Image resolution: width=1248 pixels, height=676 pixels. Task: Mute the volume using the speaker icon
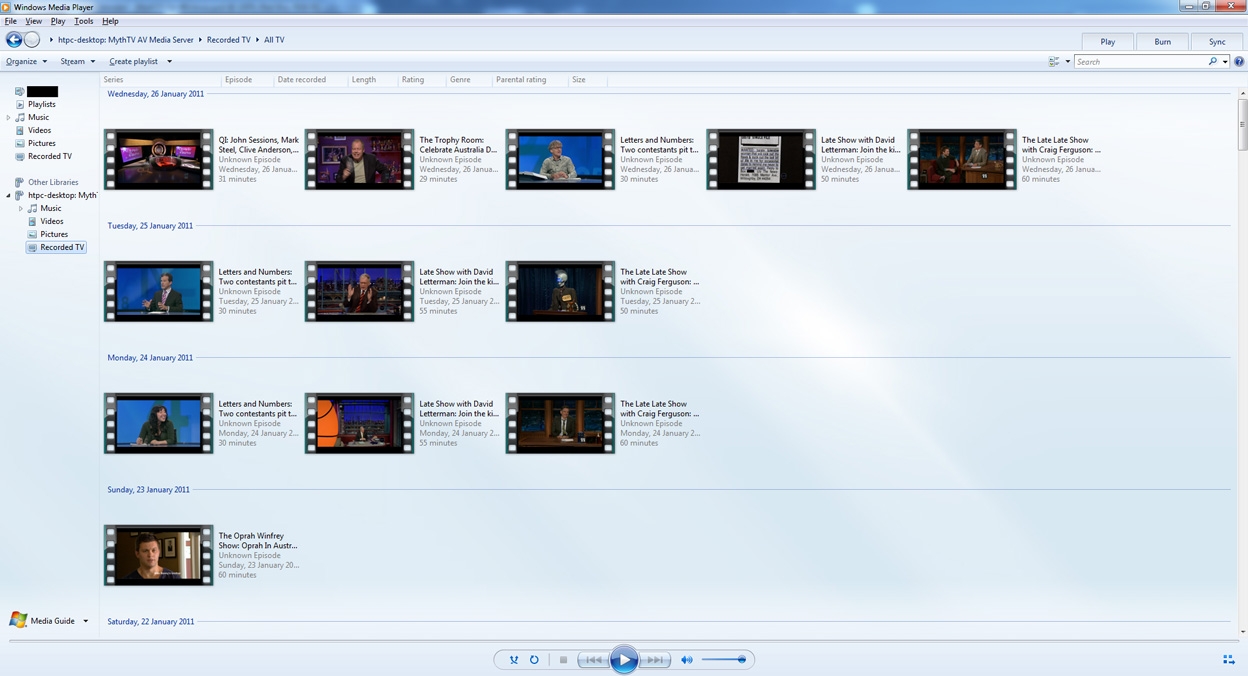[687, 660]
